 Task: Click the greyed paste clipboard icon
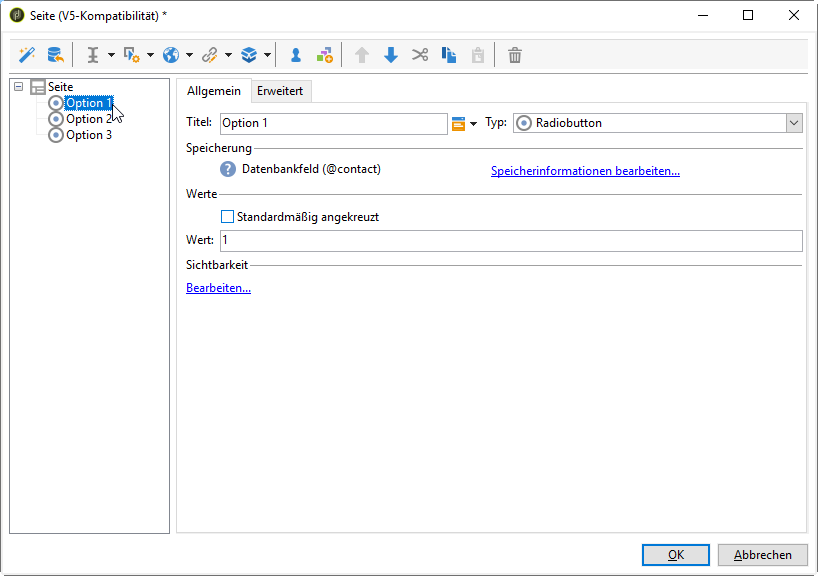tap(478, 55)
